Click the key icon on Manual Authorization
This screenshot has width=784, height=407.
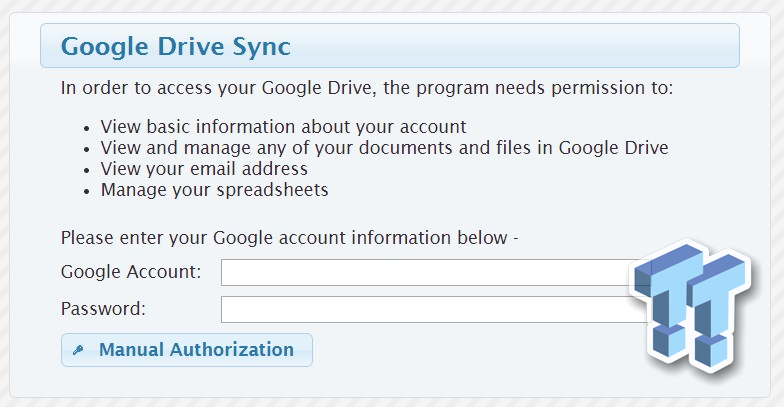click(78, 350)
